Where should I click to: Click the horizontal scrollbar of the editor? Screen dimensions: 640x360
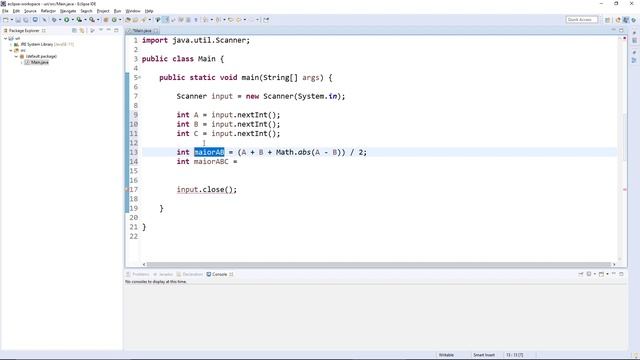379,264
